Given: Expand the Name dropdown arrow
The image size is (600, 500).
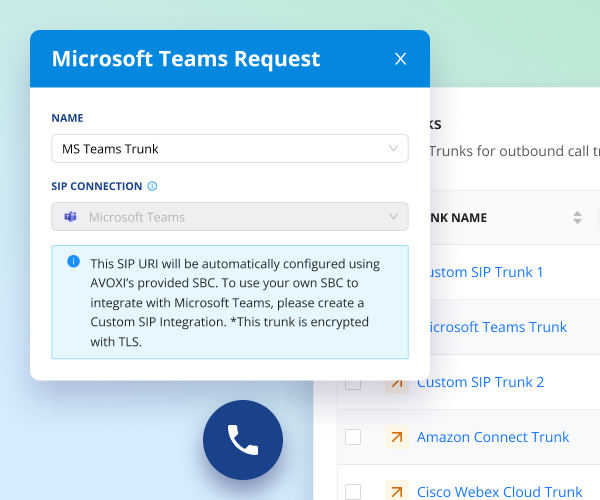Looking at the screenshot, I should [x=394, y=149].
